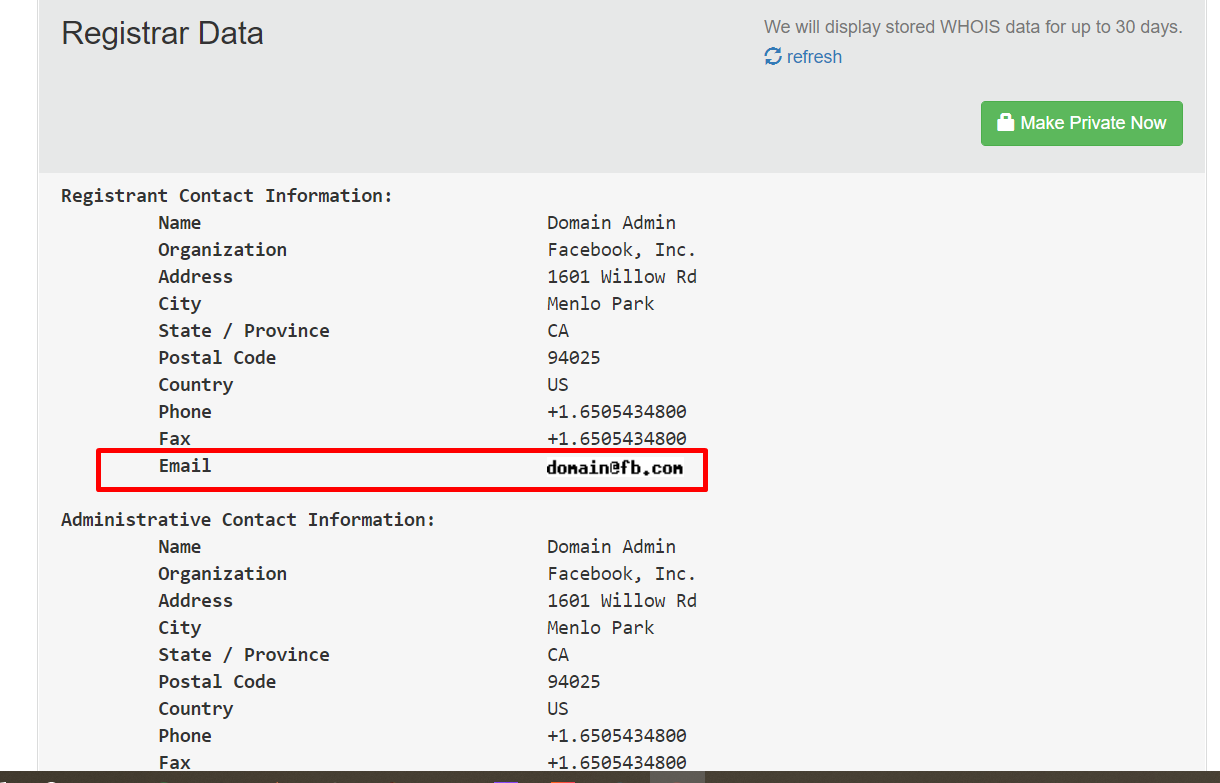Click the stored WHOIS data 30 days notice

[973, 27]
